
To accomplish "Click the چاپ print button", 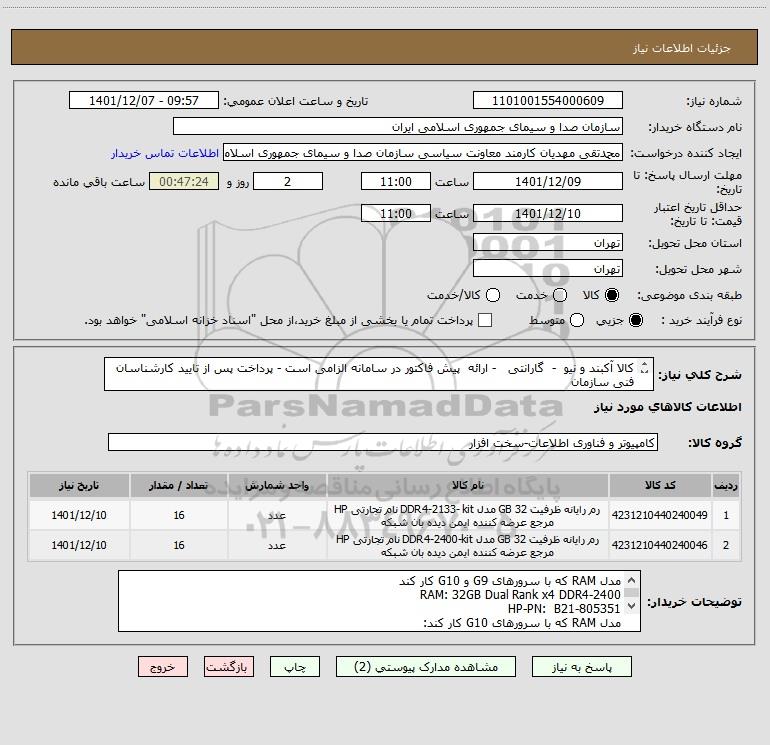I will point(295,667).
